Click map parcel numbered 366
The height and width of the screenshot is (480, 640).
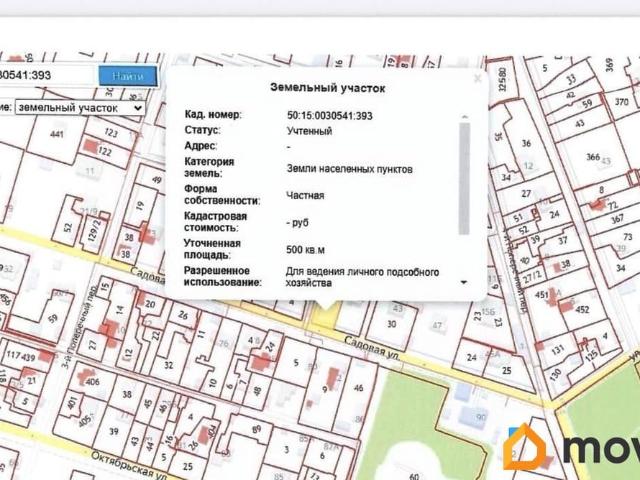593,157
